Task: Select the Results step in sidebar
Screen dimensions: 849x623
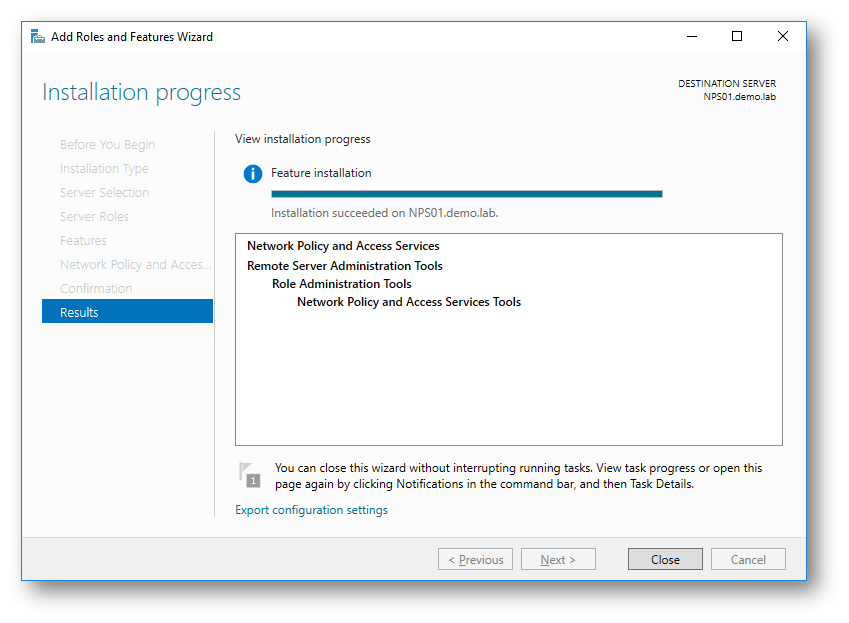Action: coord(127,312)
